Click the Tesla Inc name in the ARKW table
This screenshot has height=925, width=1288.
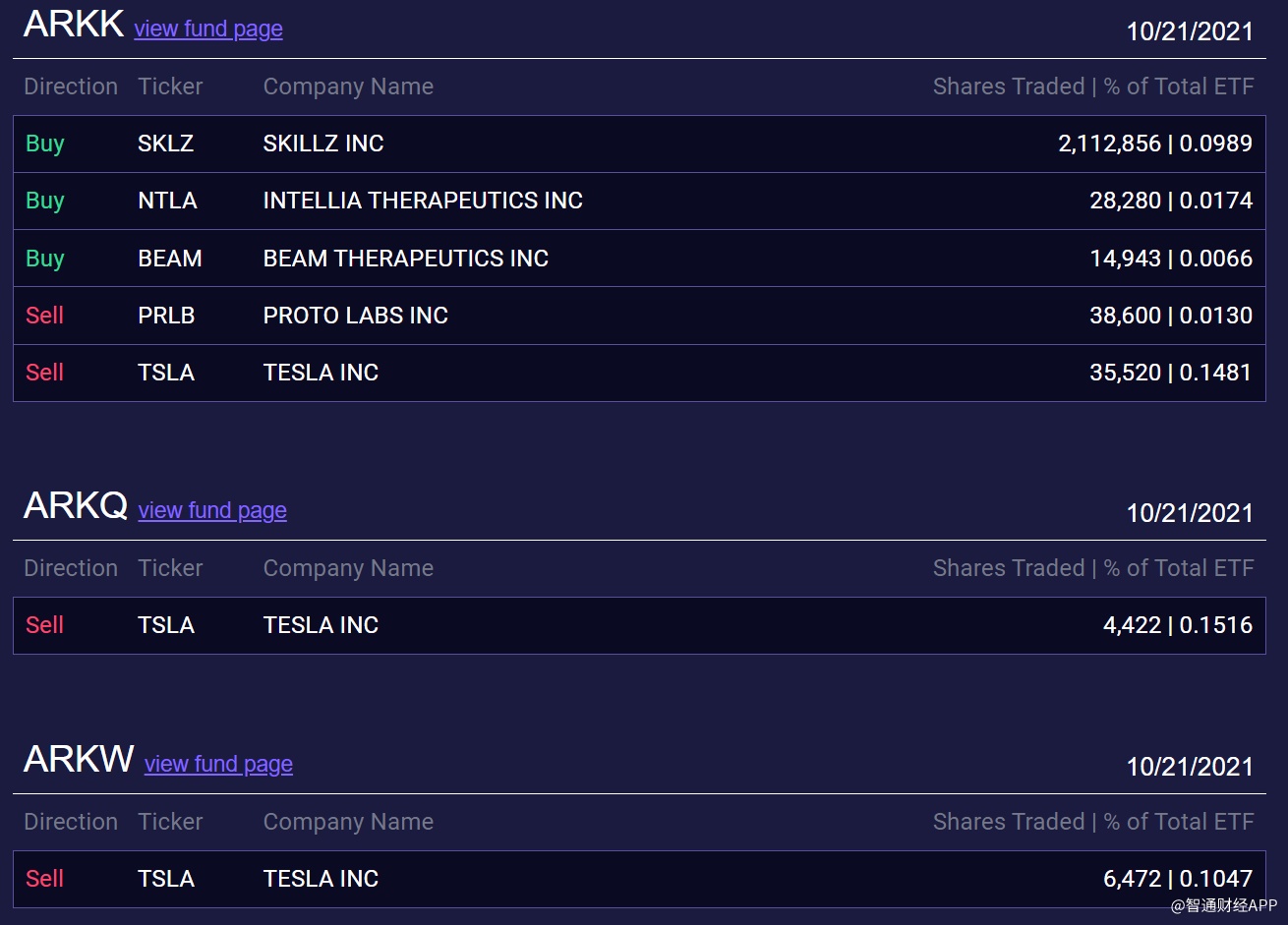321,879
